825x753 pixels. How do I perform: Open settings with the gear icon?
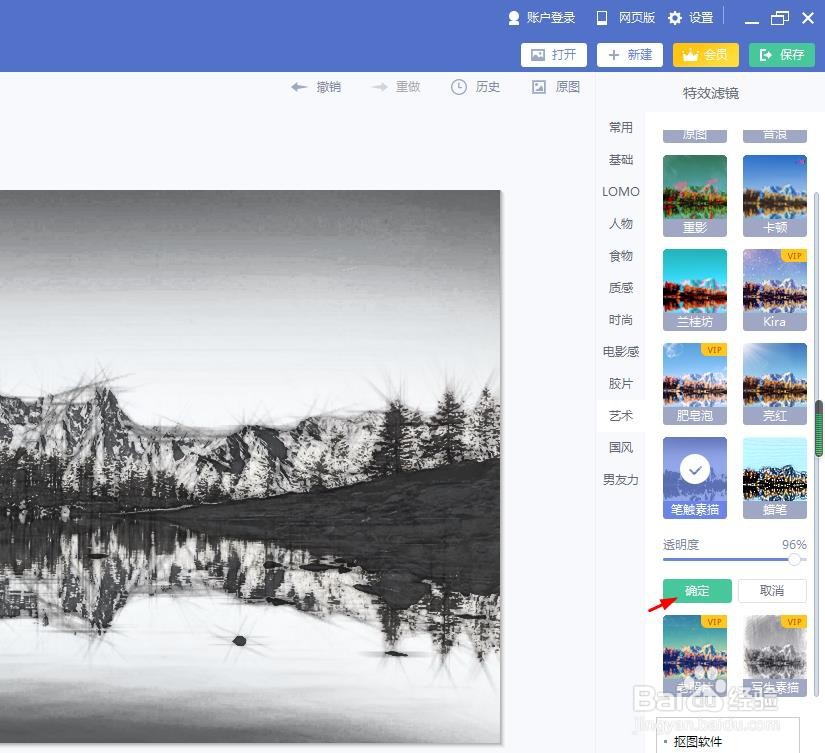click(675, 18)
